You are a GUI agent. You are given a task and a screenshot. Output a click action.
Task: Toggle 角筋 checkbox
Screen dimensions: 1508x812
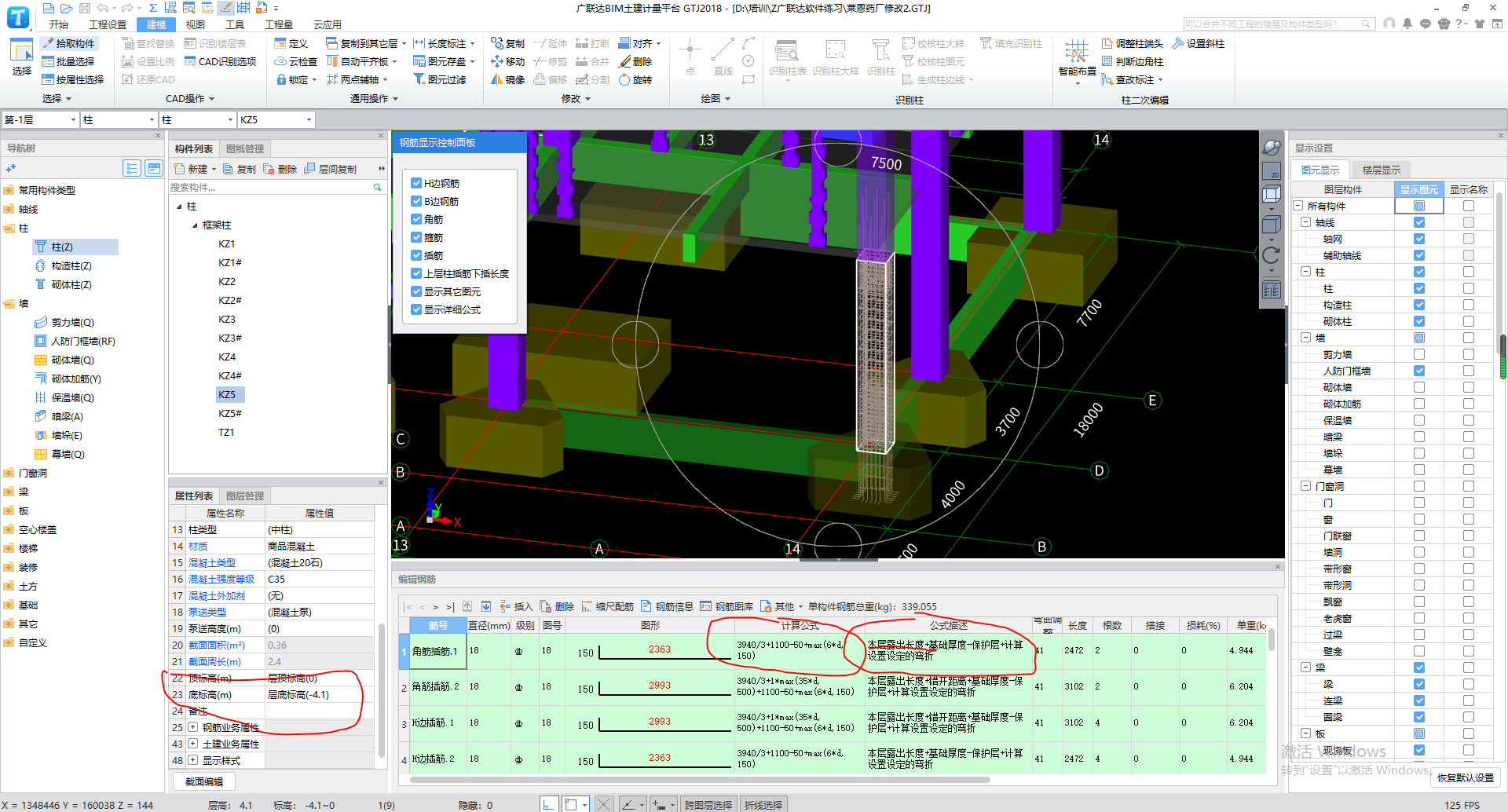point(417,219)
